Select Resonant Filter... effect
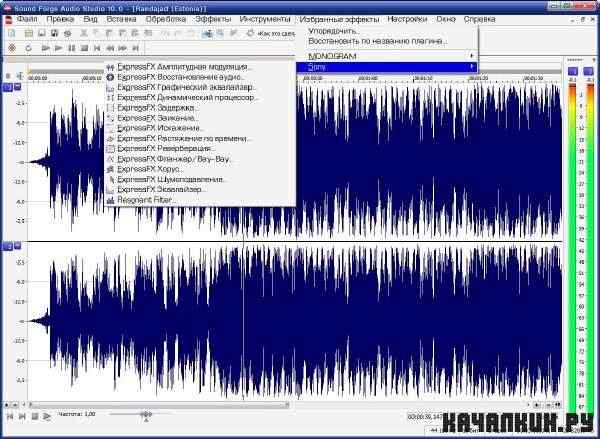The height and width of the screenshot is (439, 600). point(200,200)
